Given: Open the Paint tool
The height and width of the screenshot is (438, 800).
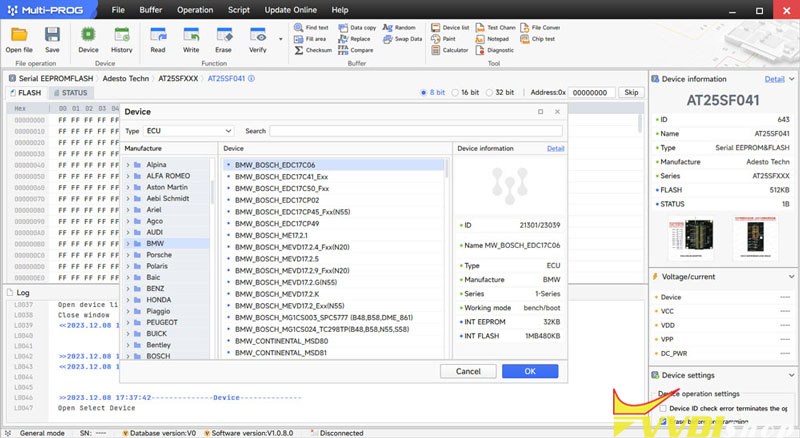Looking at the screenshot, I should [x=443, y=39].
